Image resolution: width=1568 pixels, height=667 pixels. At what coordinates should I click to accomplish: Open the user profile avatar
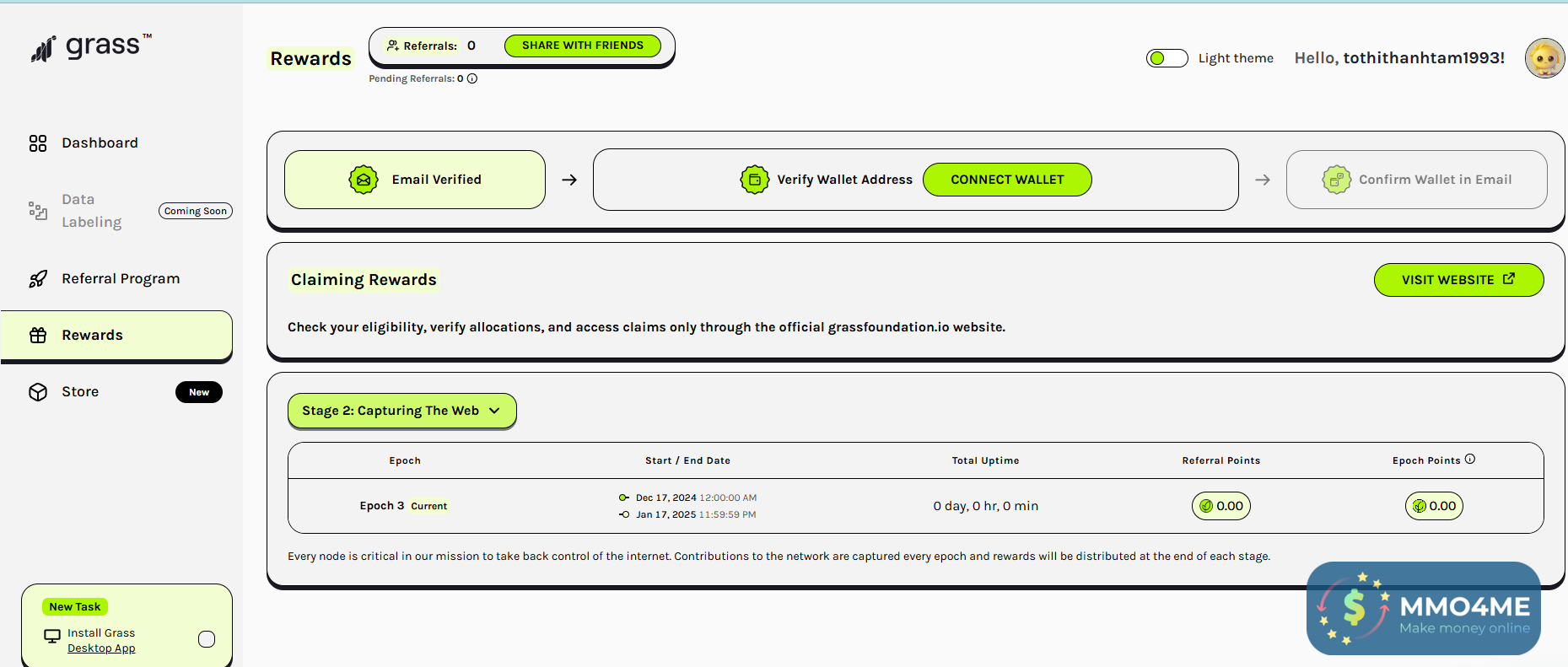pyautogui.click(x=1545, y=58)
